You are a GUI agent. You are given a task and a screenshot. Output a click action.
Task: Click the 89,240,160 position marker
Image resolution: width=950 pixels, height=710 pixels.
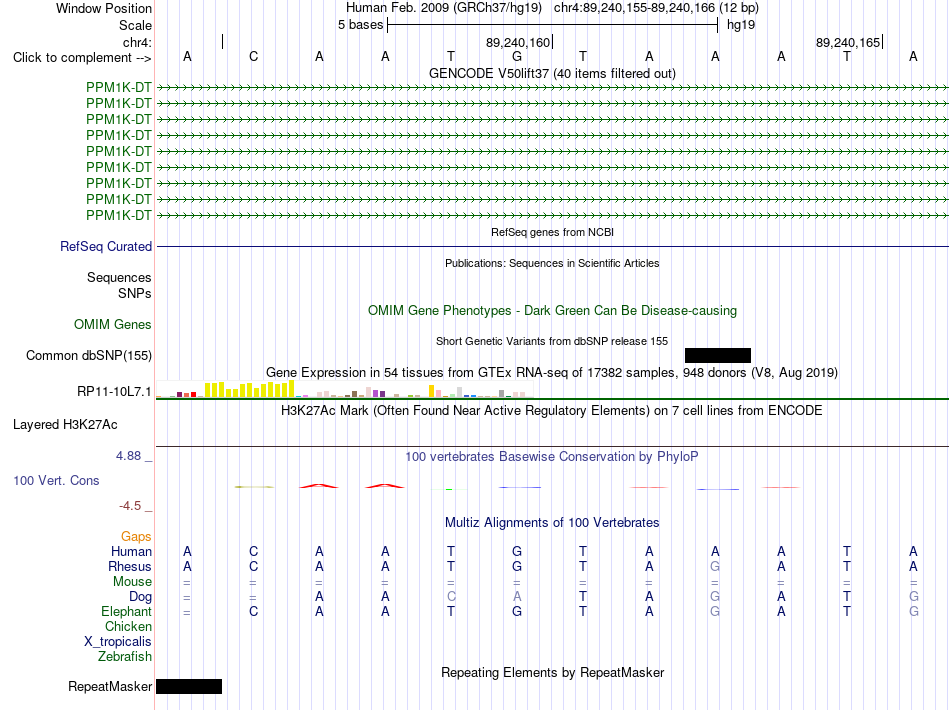[x=517, y=42]
